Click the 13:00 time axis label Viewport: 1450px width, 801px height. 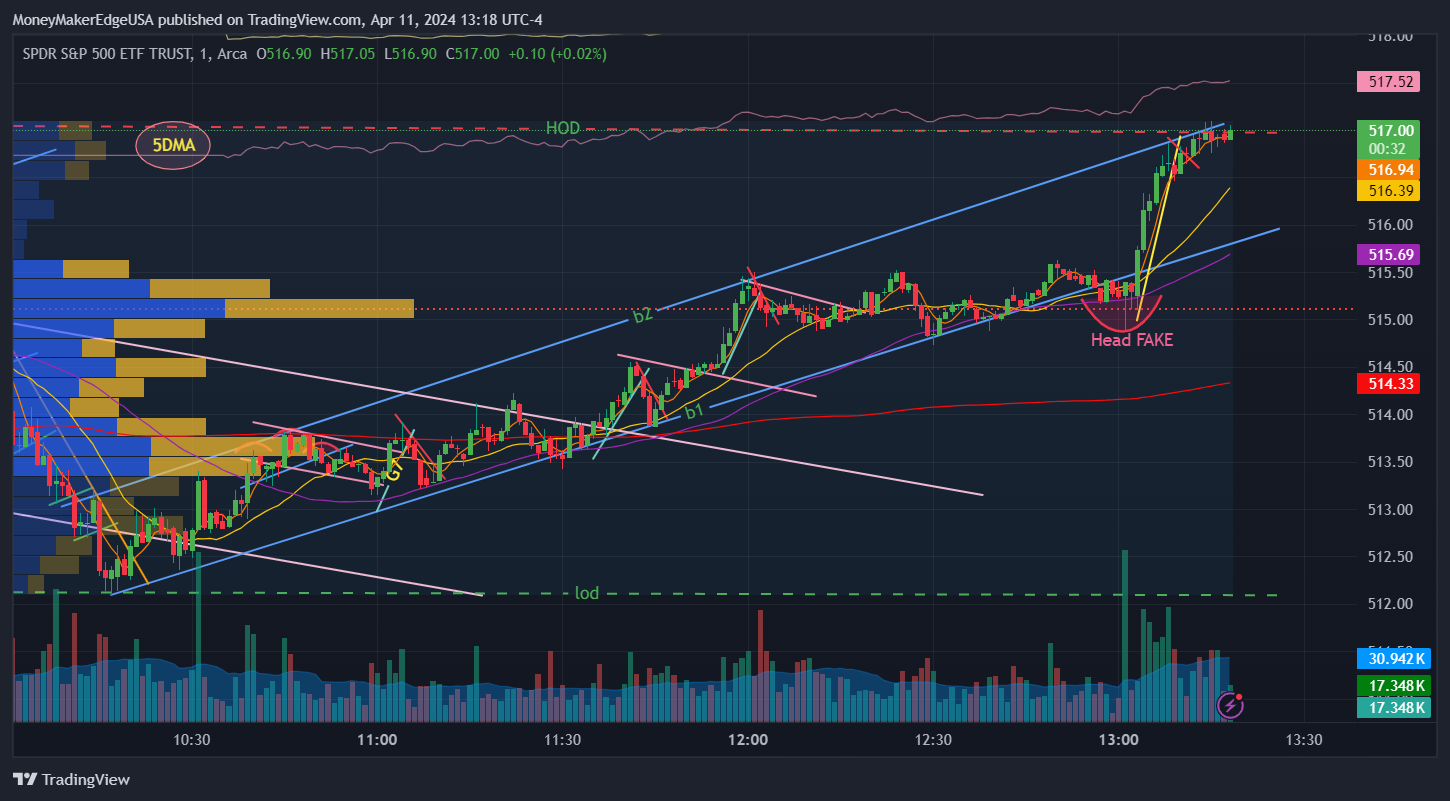point(1118,740)
